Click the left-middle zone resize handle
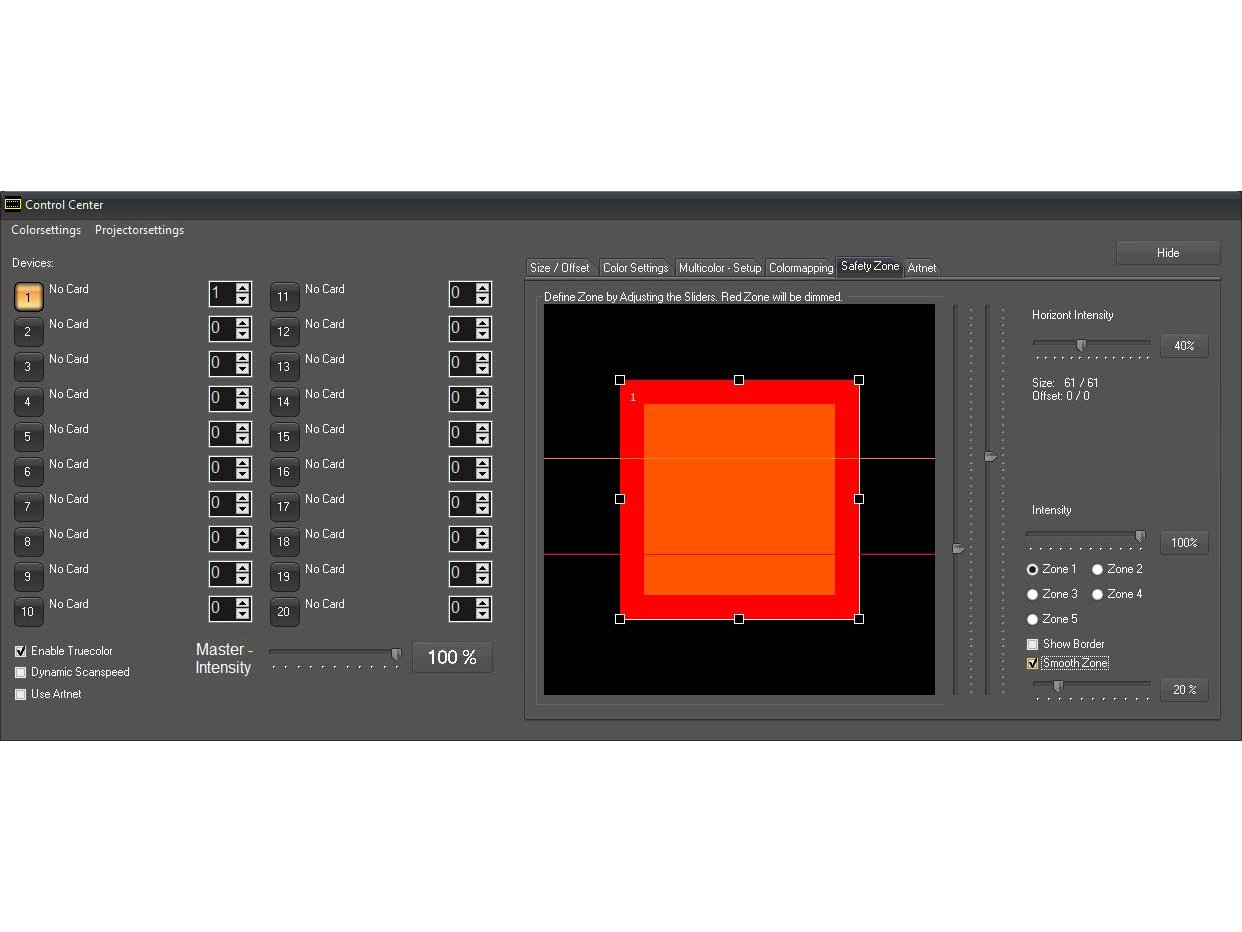The height and width of the screenshot is (932, 1242). [620, 499]
